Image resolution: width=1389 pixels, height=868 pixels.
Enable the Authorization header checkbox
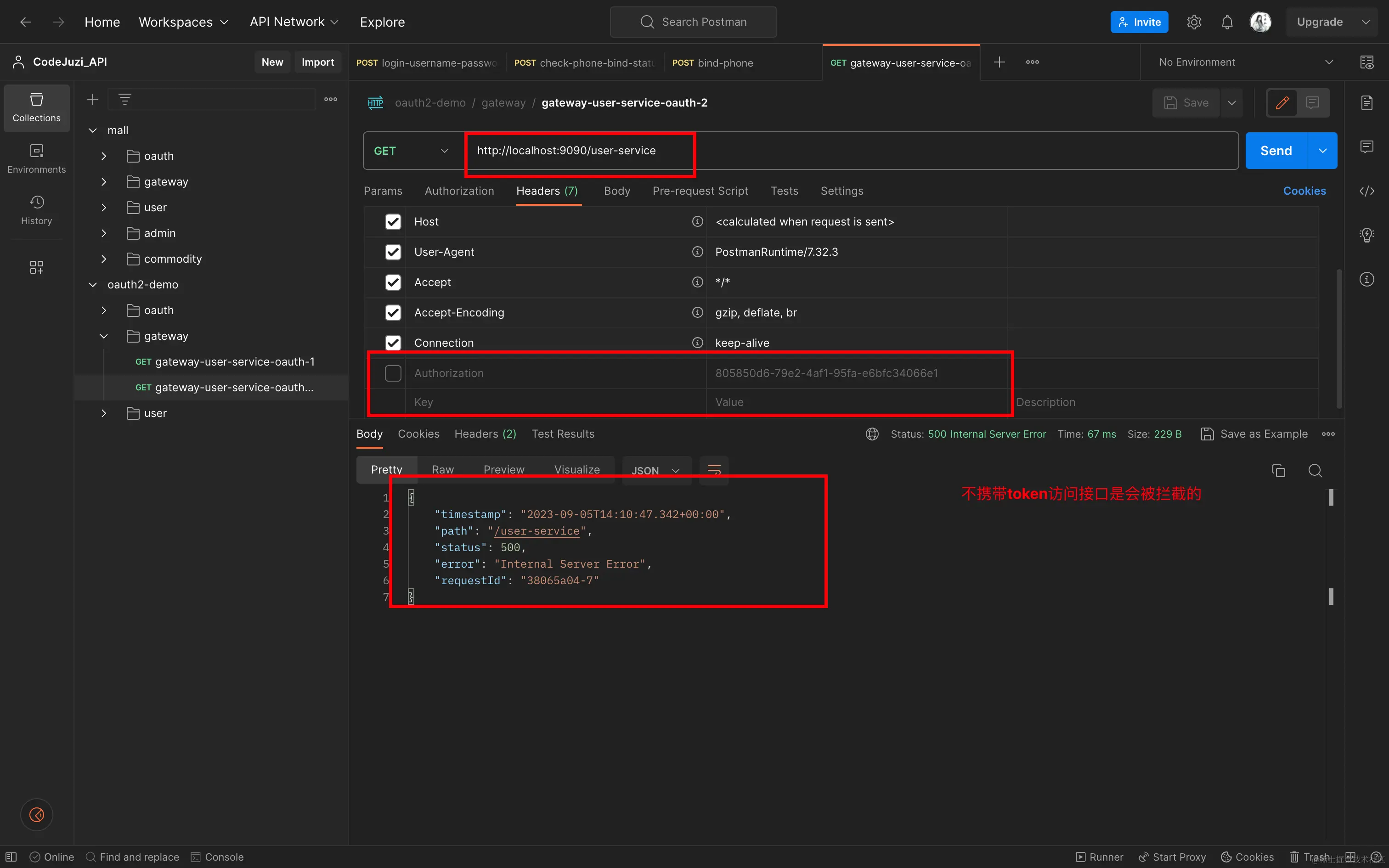pyautogui.click(x=393, y=373)
